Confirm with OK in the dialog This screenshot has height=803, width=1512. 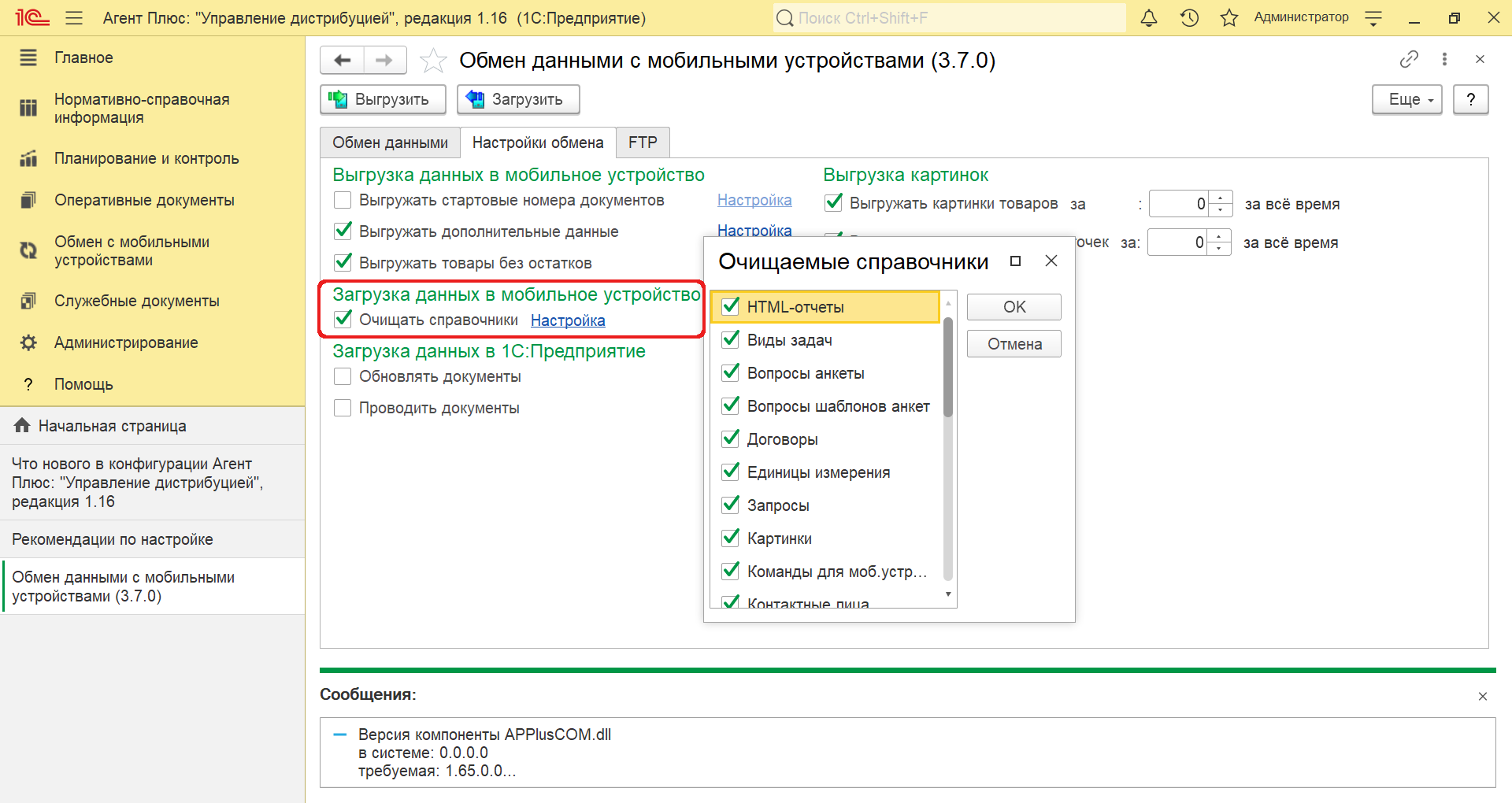point(1014,307)
